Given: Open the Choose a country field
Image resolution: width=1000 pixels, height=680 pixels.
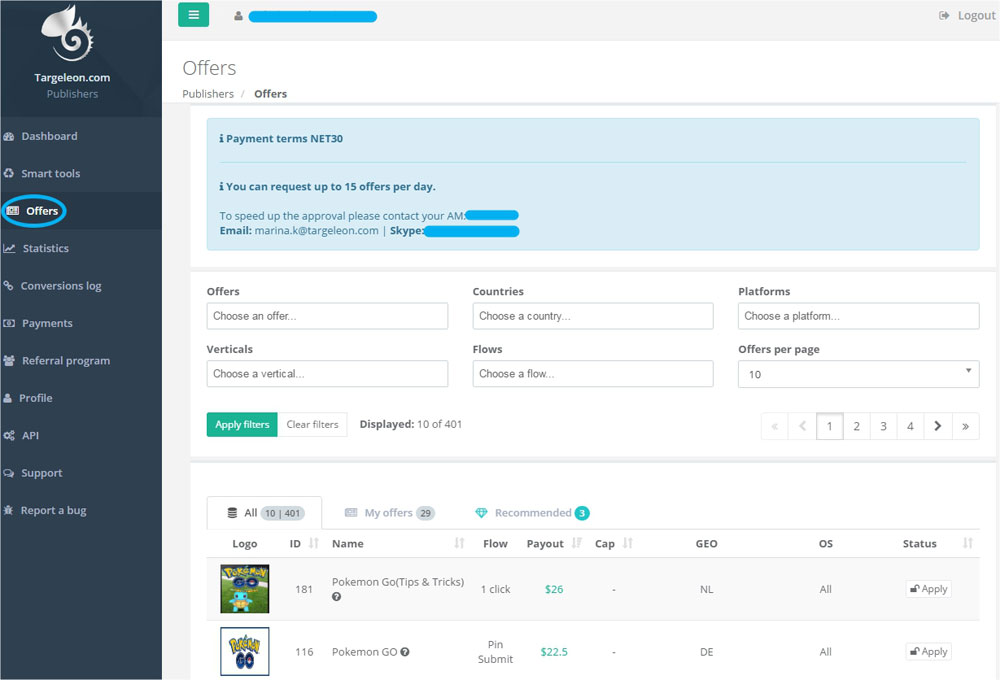Looking at the screenshot, I should click(592, 316).
